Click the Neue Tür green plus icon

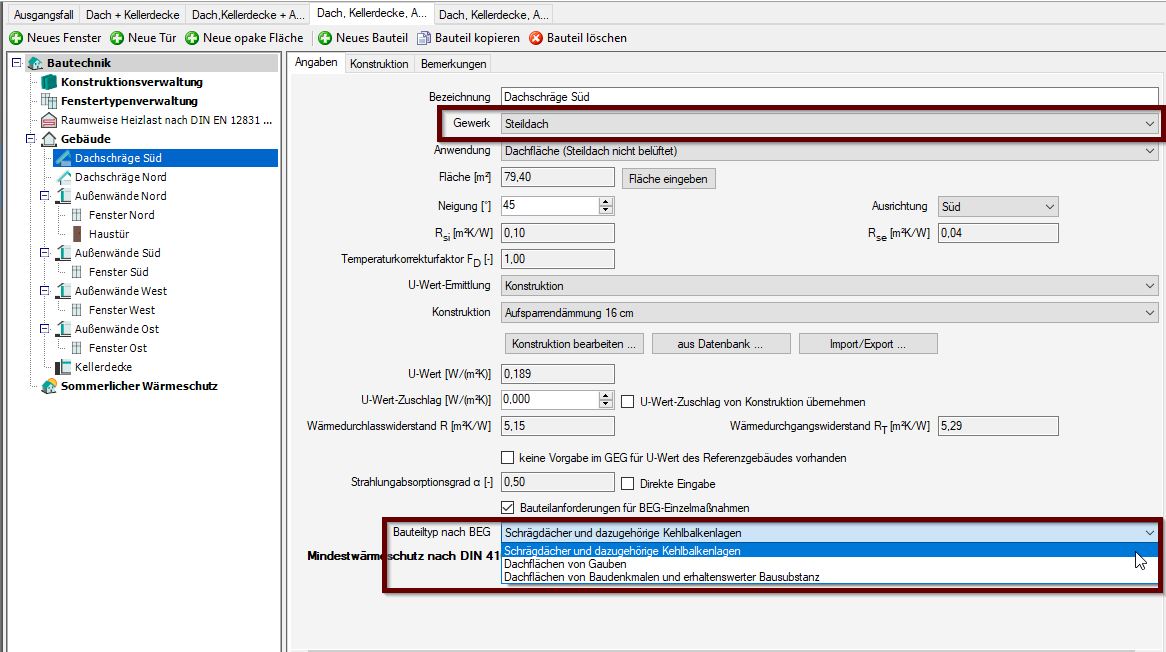pos(117,38)
